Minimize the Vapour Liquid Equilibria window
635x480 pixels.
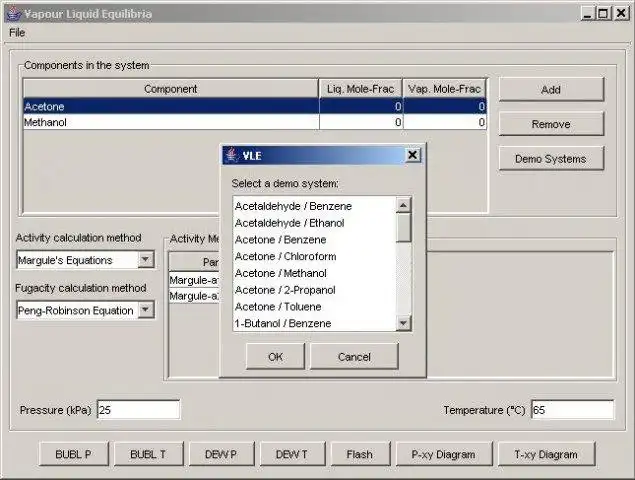click(x=587, y=13)
